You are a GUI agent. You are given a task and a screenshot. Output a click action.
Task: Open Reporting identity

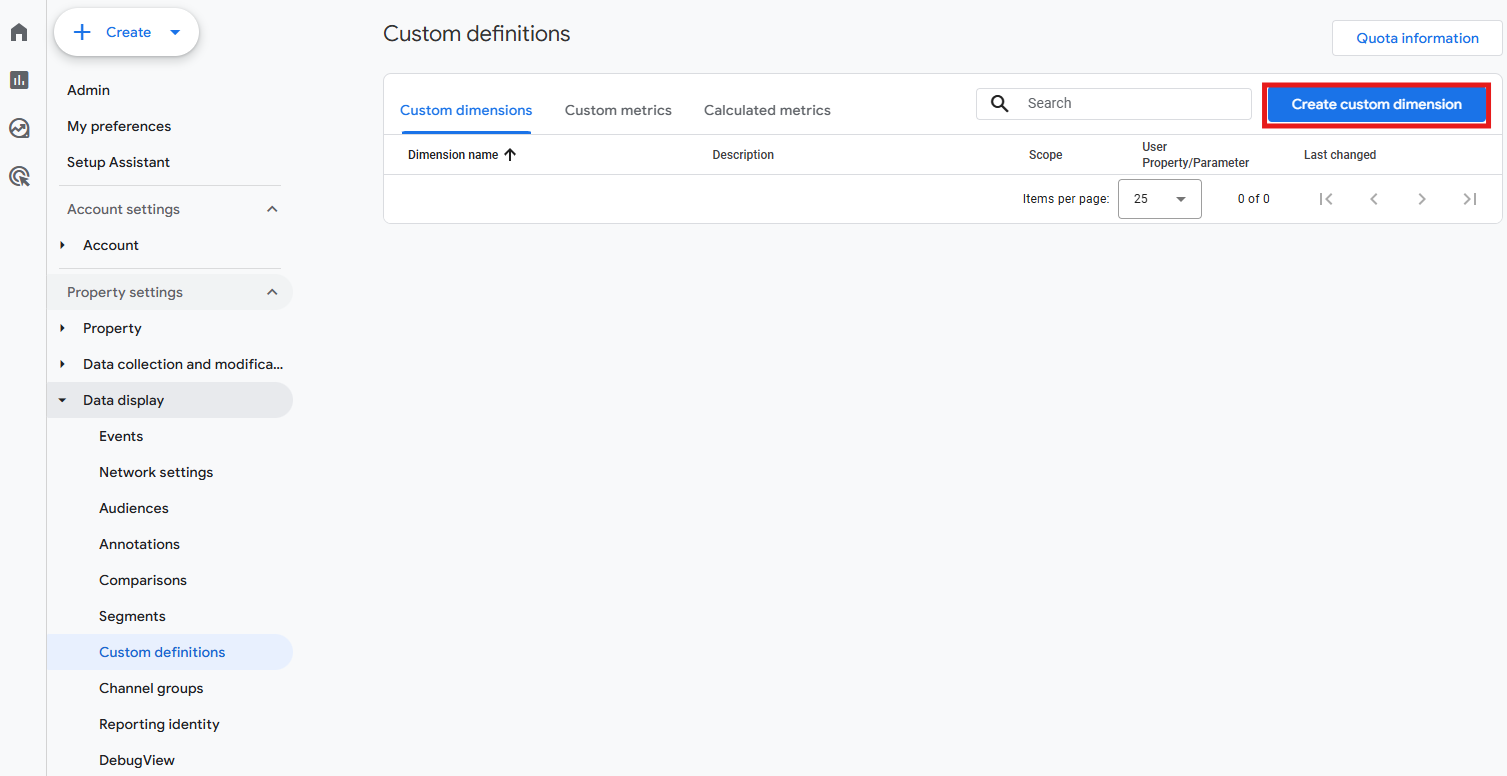[x=159, y=724]
